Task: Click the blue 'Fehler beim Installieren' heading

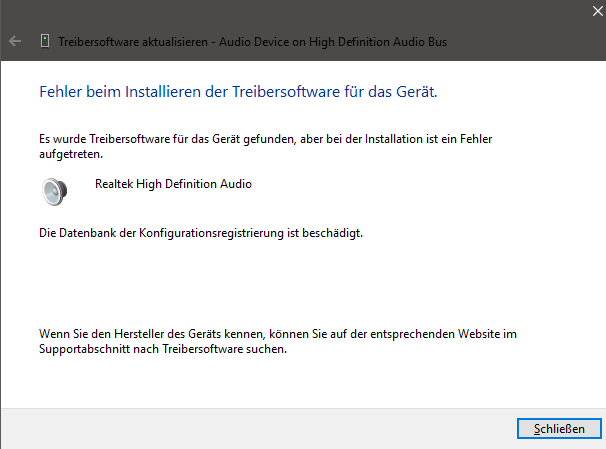Action: 238,92
